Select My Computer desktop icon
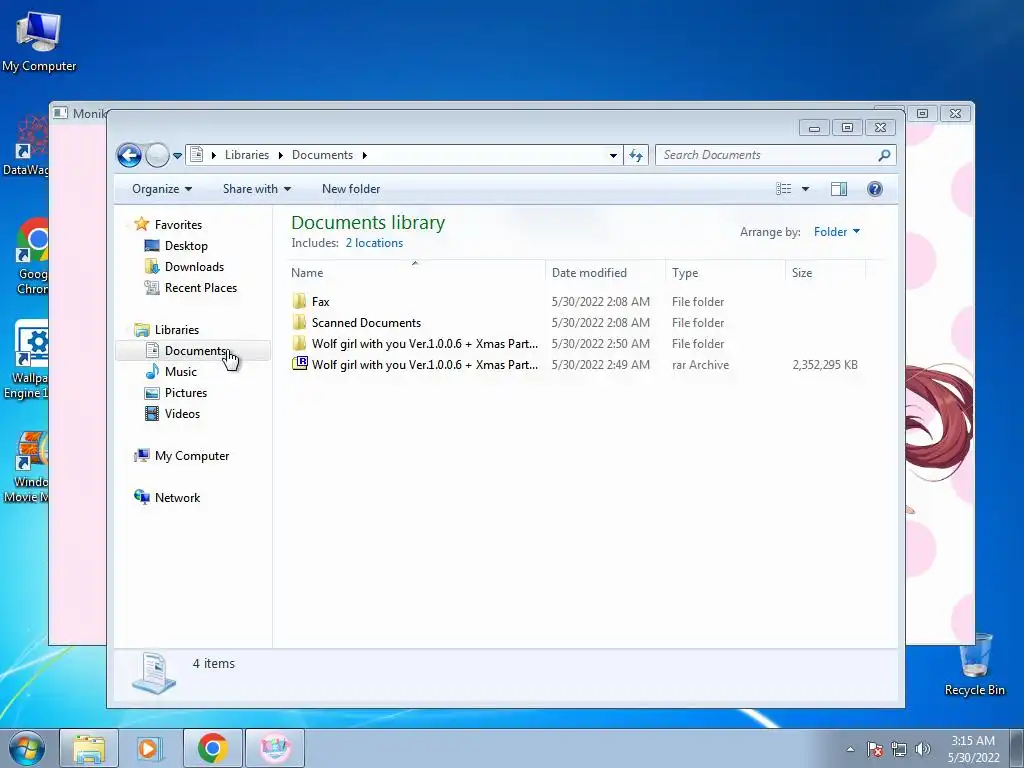 tap(39, 41)
